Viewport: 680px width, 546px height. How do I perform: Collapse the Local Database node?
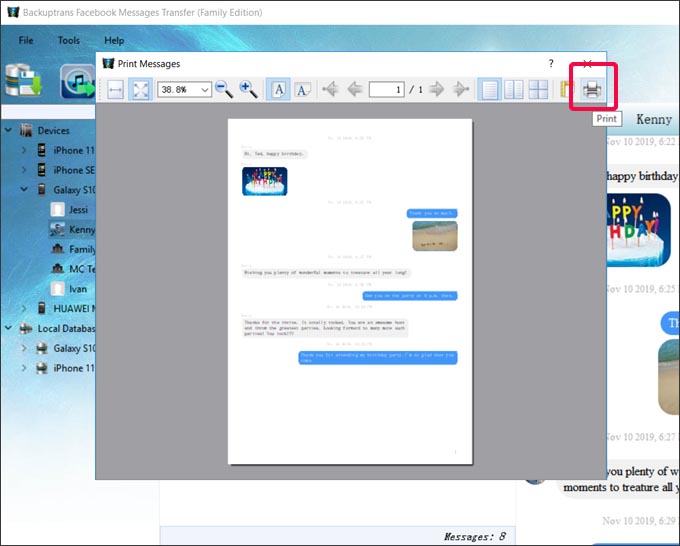pos(8,328)
